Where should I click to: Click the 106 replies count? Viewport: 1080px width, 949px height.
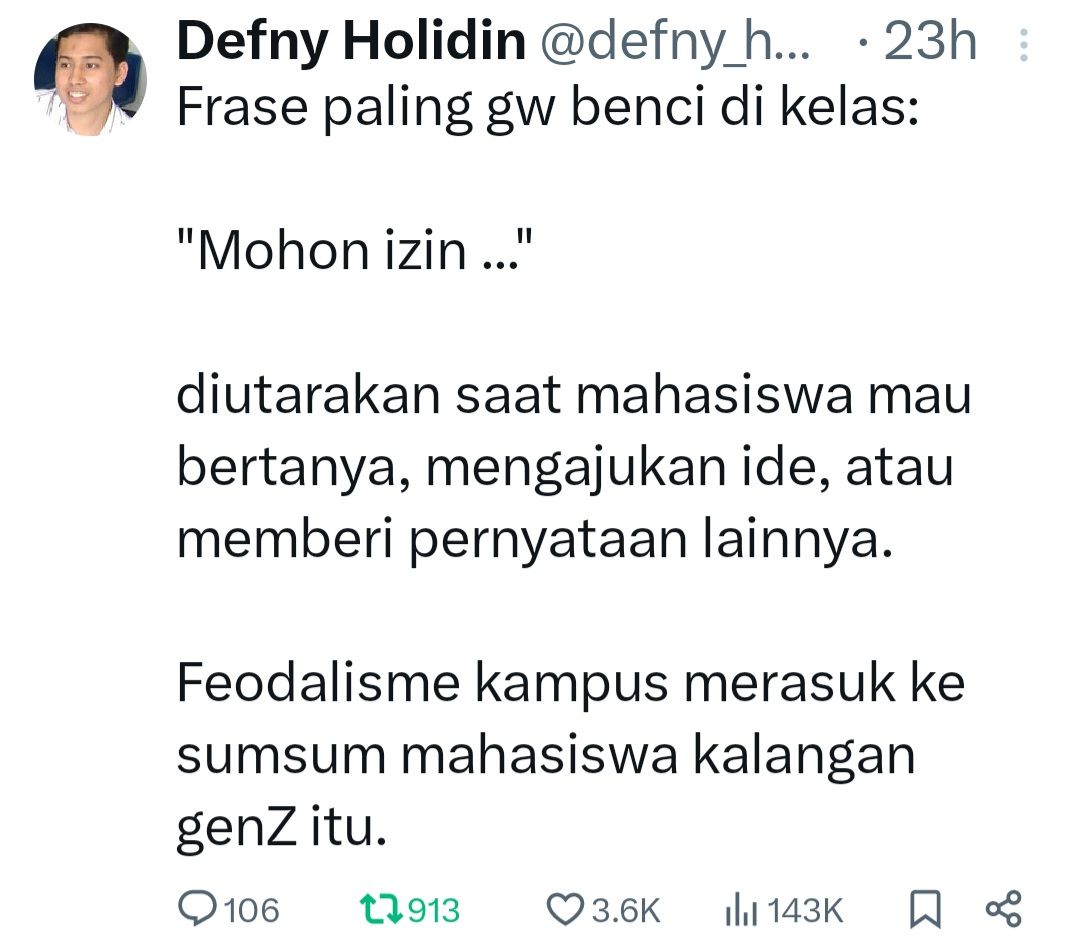click(251, 910)
